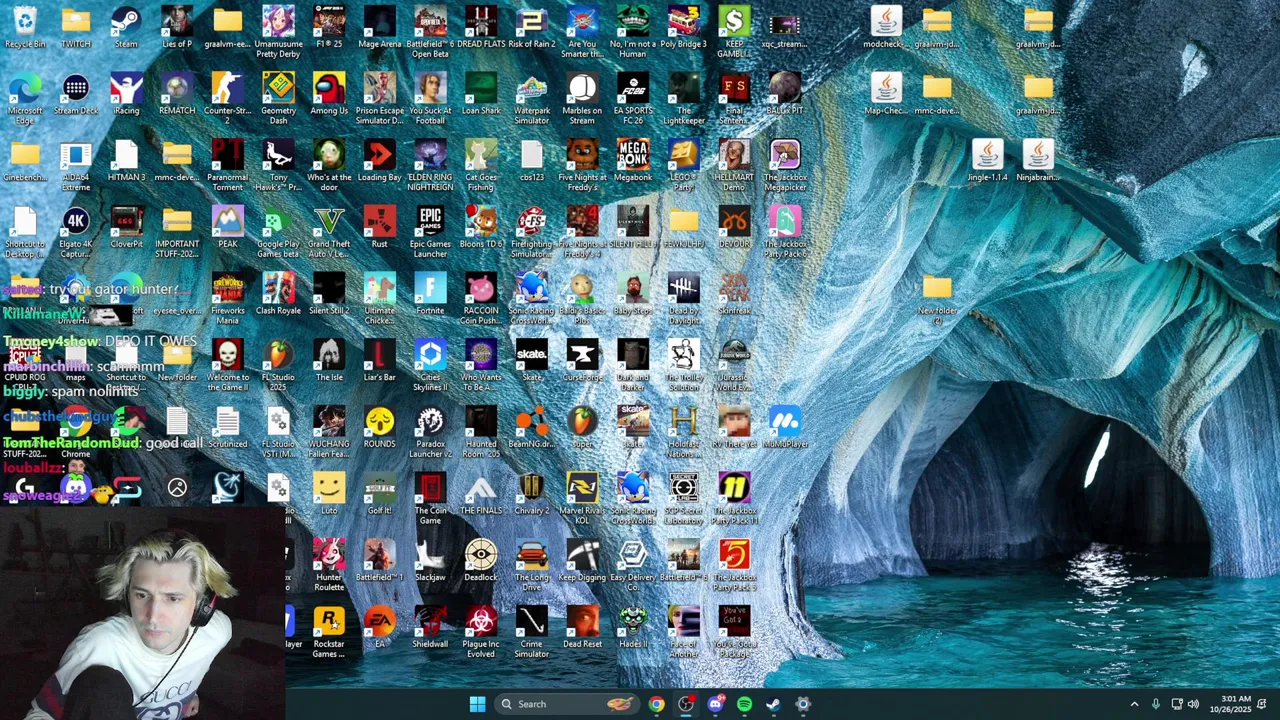1280x720 pixels.
Task: Select the BeamNG.drive shortcut
Action: 531,428
